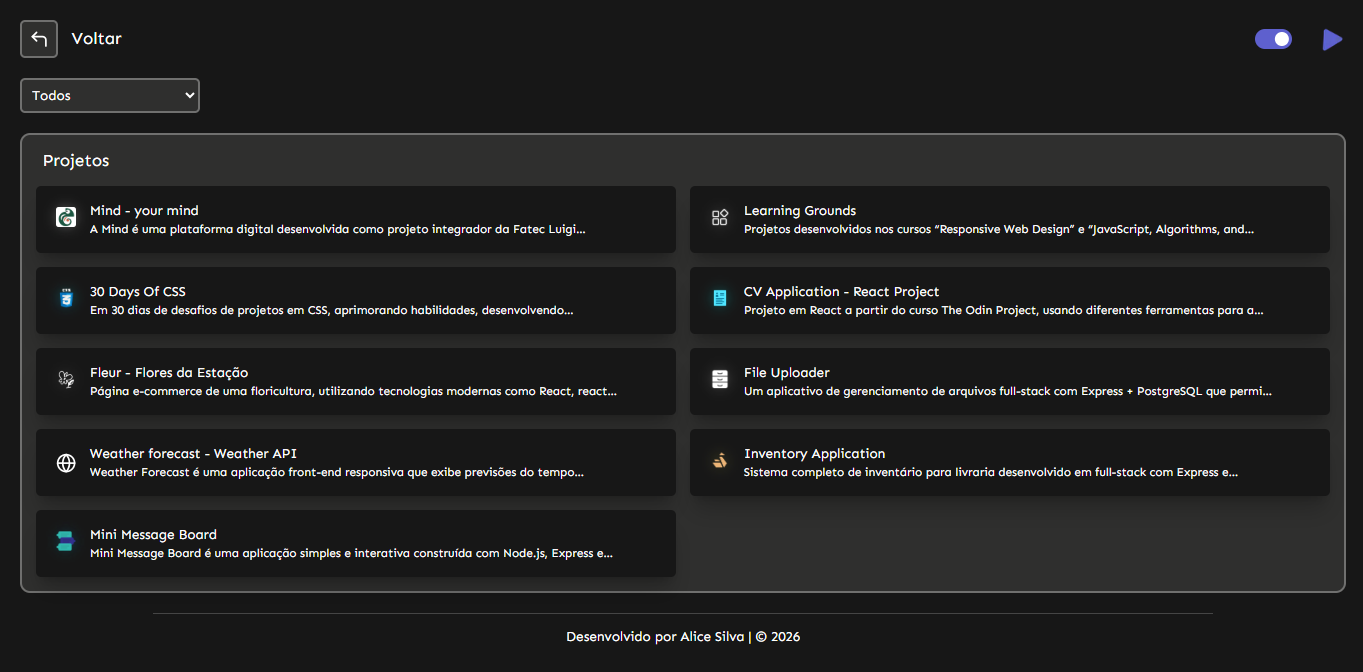The width and height of the screenshot is (1363, 672).
Task: Select the Voltar back label
Action: click(x=97, y=39)
